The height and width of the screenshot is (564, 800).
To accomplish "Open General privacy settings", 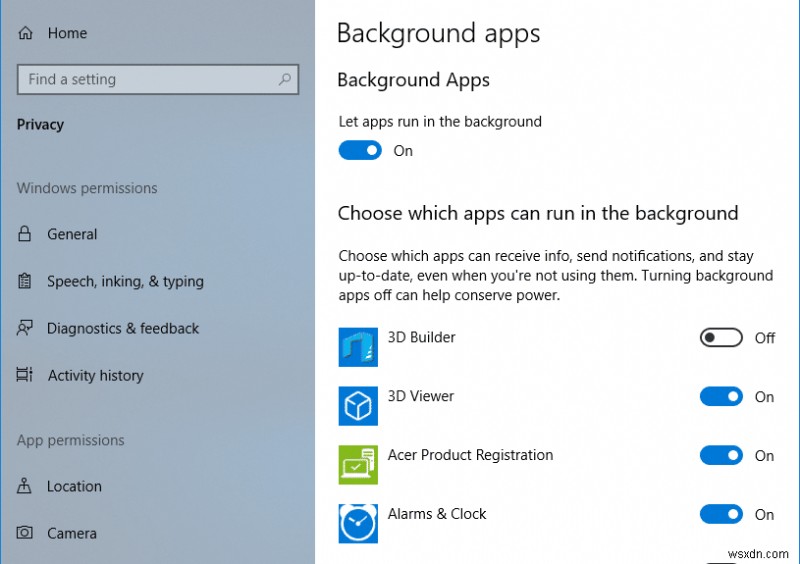I will coord(72,234).
